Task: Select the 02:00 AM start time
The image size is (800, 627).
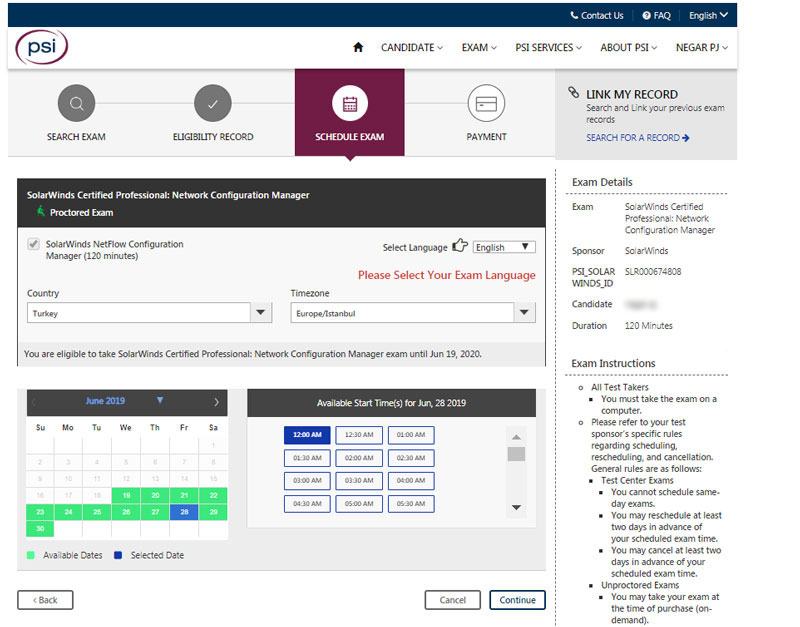Action: 359,458
